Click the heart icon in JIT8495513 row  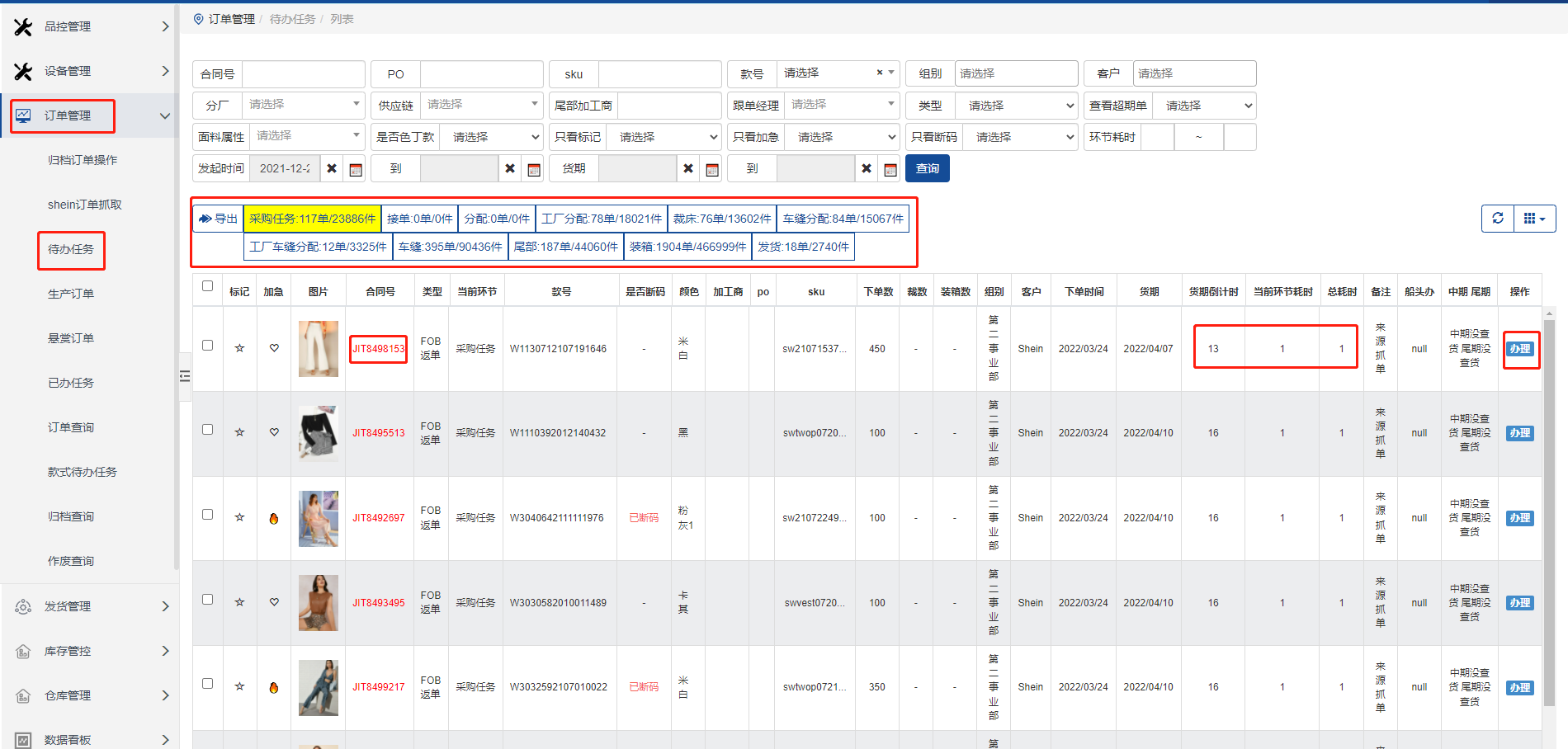click(274, 432)
